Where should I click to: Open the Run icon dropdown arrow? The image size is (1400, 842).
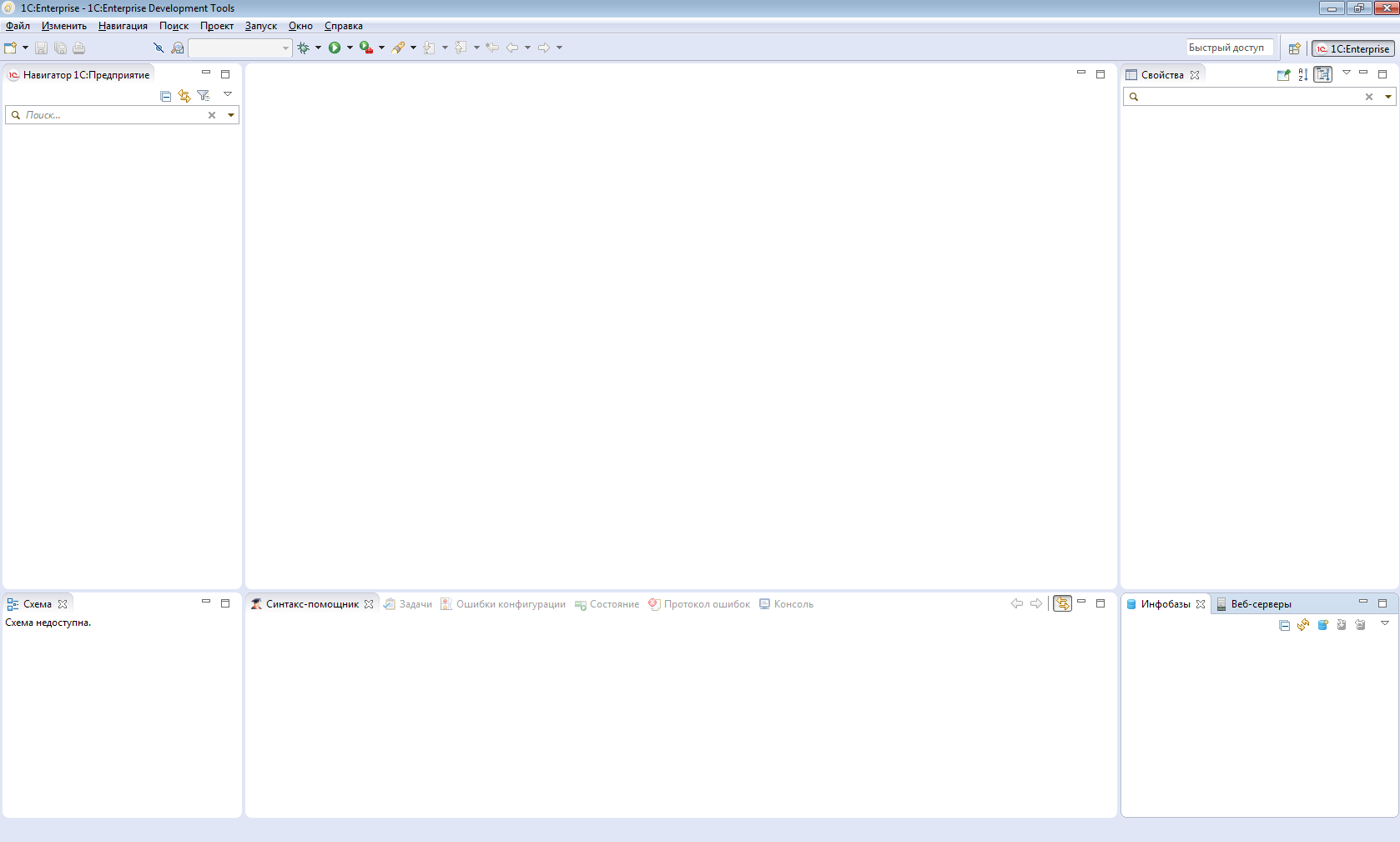click(350, 48)
